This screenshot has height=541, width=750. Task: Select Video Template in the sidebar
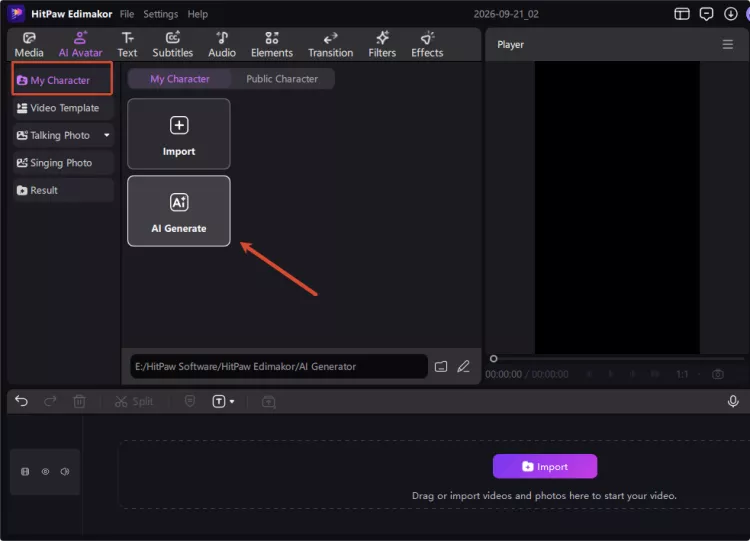coord(63,108)
